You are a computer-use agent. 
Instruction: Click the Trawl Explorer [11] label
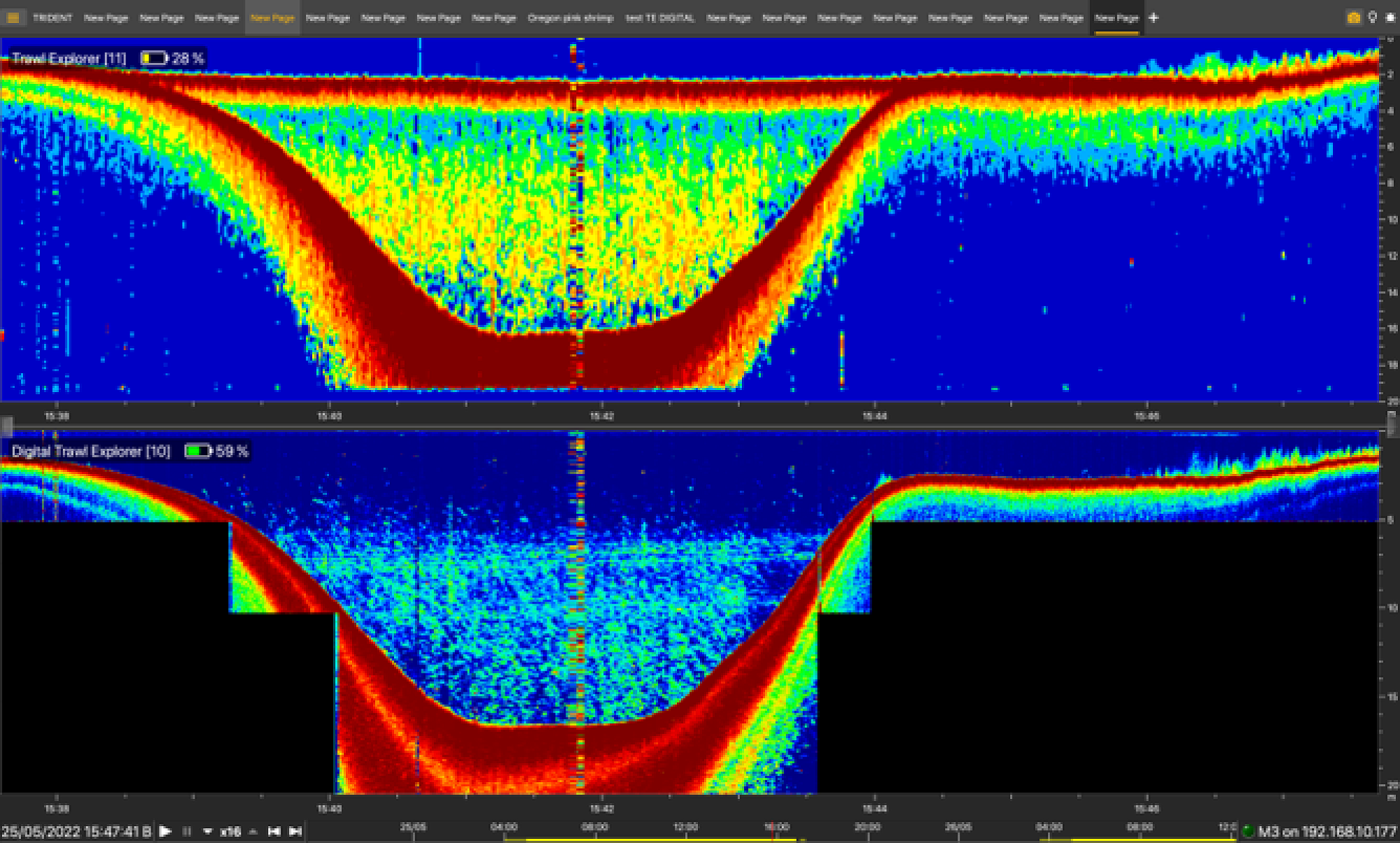tap(69, 59)
